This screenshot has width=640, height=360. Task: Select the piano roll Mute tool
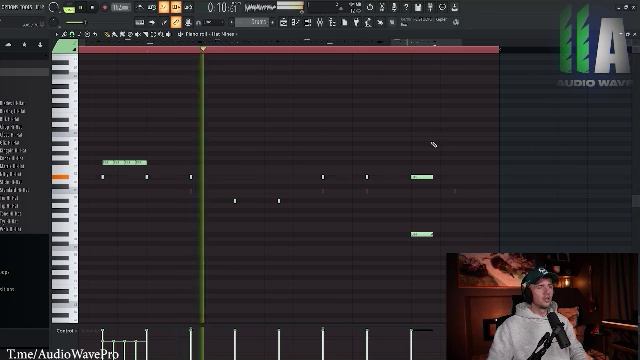click(x=138, y=35)
